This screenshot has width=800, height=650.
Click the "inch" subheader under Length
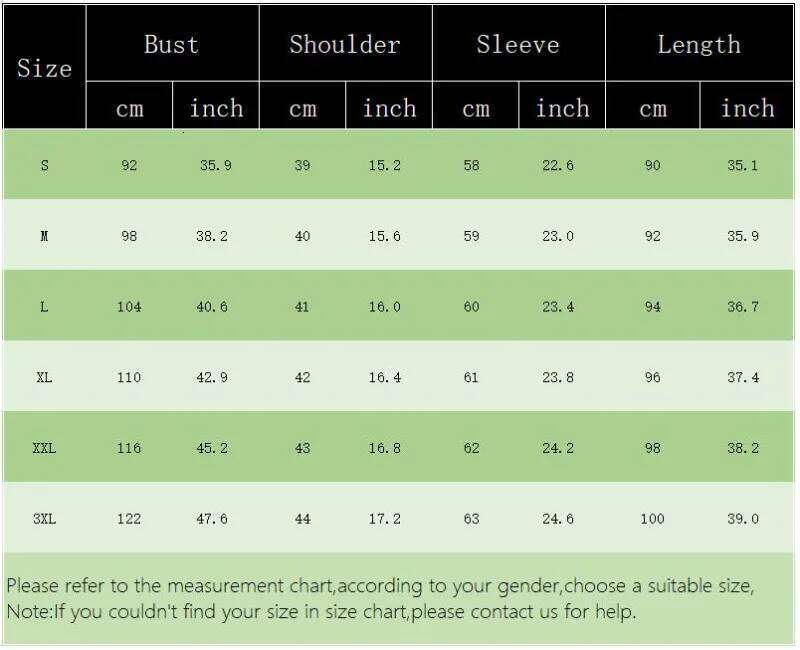[x=747, y=108]
